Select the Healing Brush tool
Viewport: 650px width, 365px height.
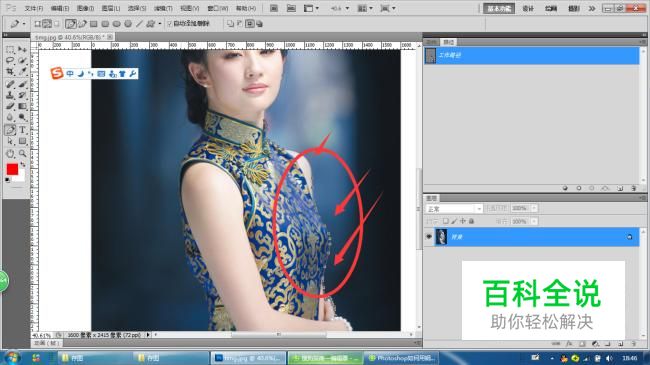click(x=10, y=84)
